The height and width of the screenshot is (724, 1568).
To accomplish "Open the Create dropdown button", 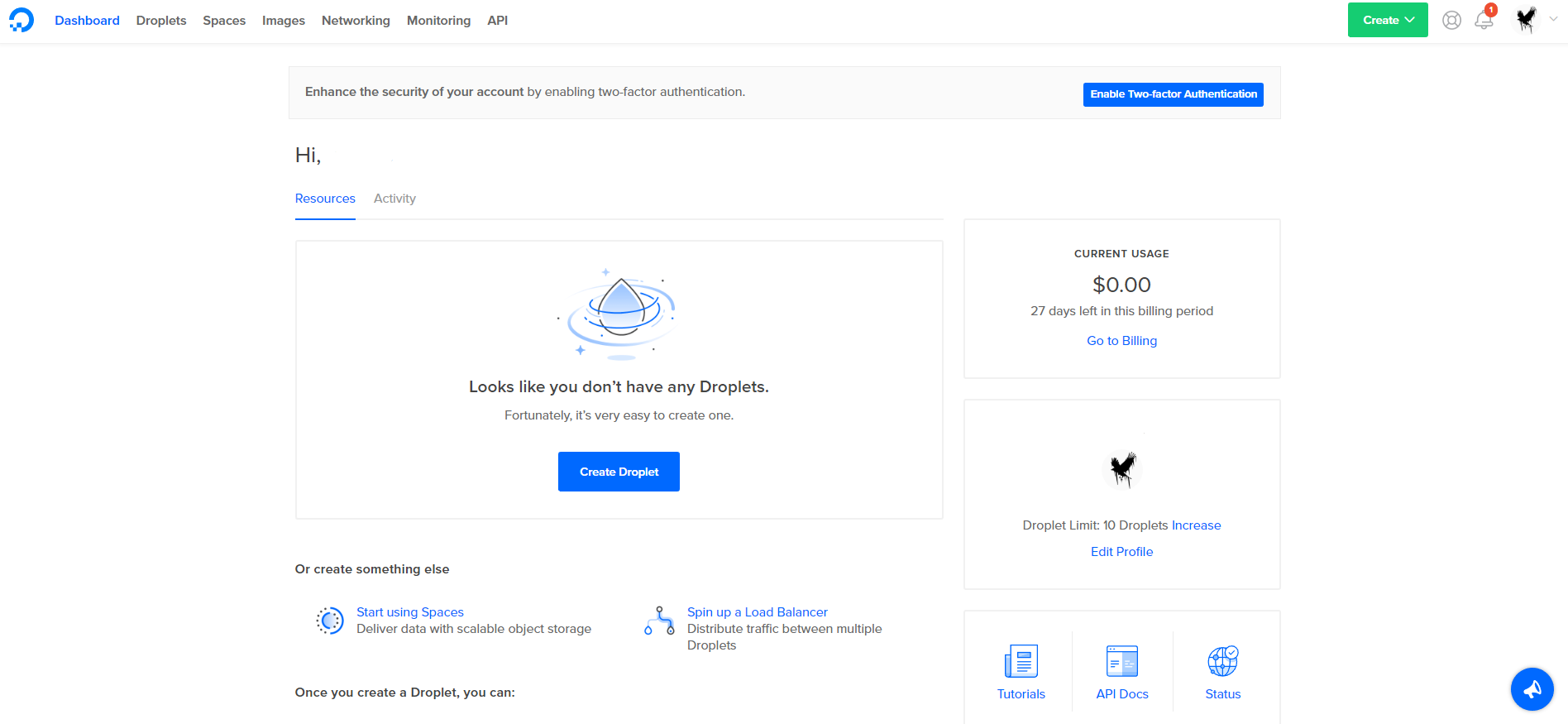I will point(1388,20).
